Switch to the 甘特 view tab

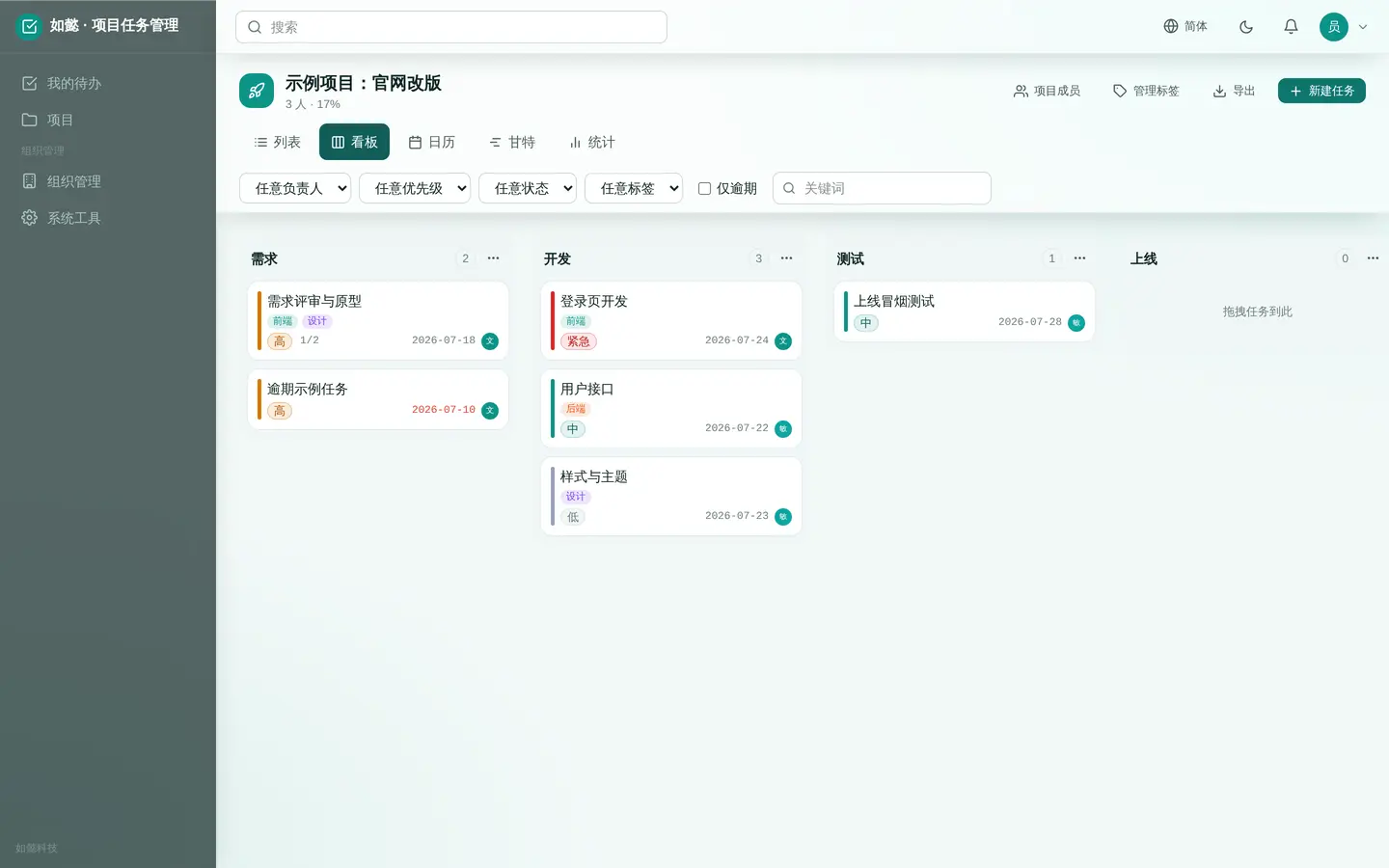[x=511, y=142]
